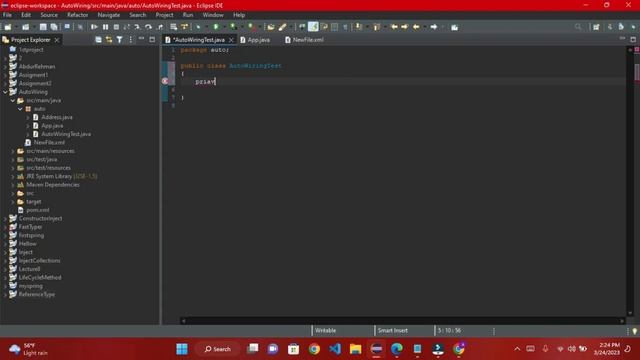Open the External Tools dropdown arrow
Screen dimensions: 640x360
tap(259, 27)
